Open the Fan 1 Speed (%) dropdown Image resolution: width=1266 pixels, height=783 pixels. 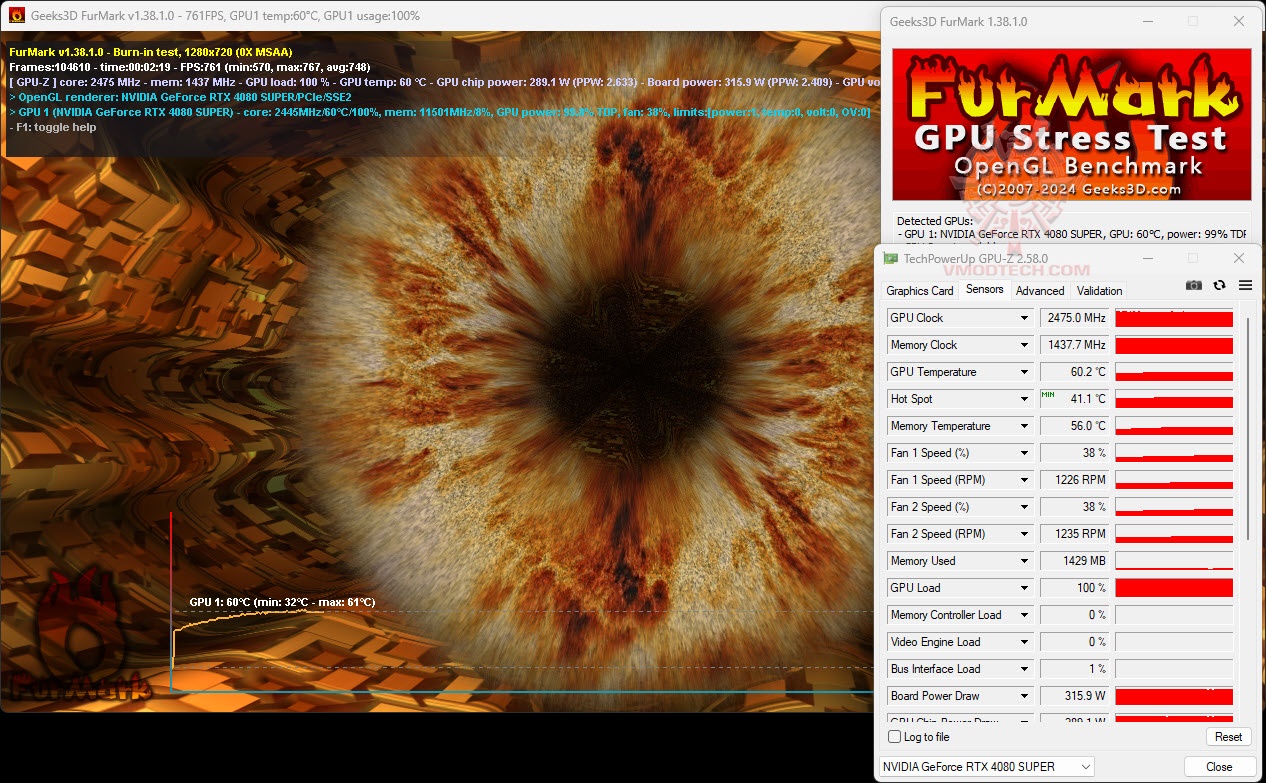[x=1024, y=453]
